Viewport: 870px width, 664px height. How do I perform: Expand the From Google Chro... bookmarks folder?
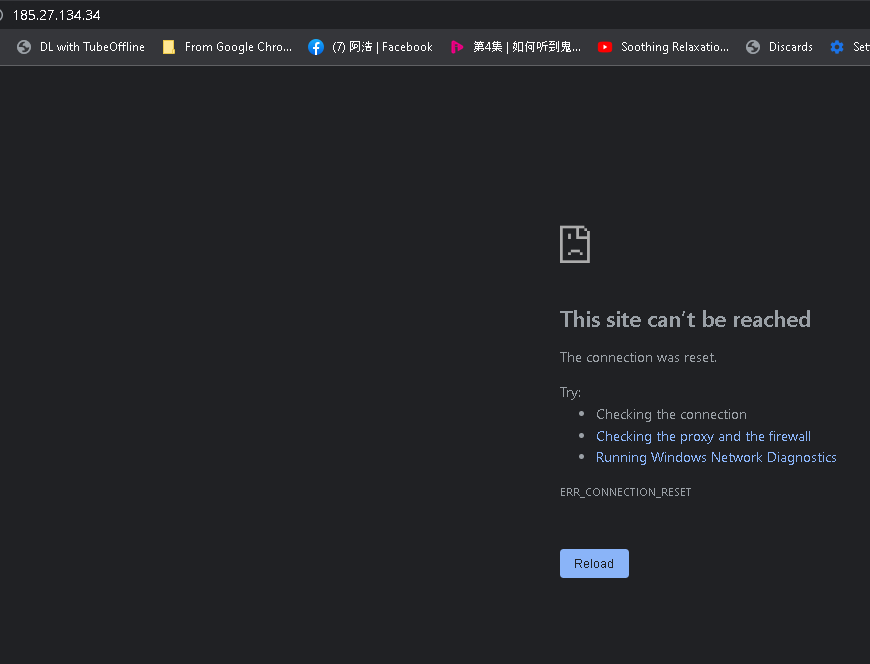[238, 47]
